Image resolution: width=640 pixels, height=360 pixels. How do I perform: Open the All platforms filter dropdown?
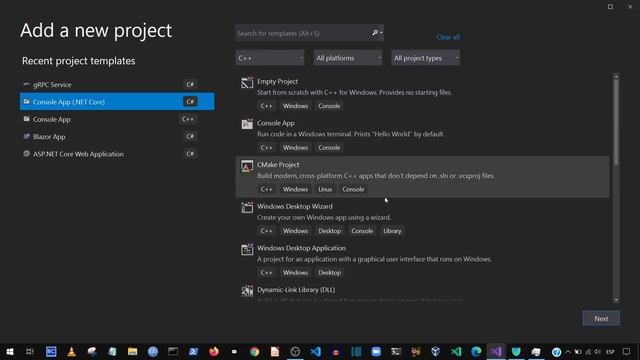(348, 58)
